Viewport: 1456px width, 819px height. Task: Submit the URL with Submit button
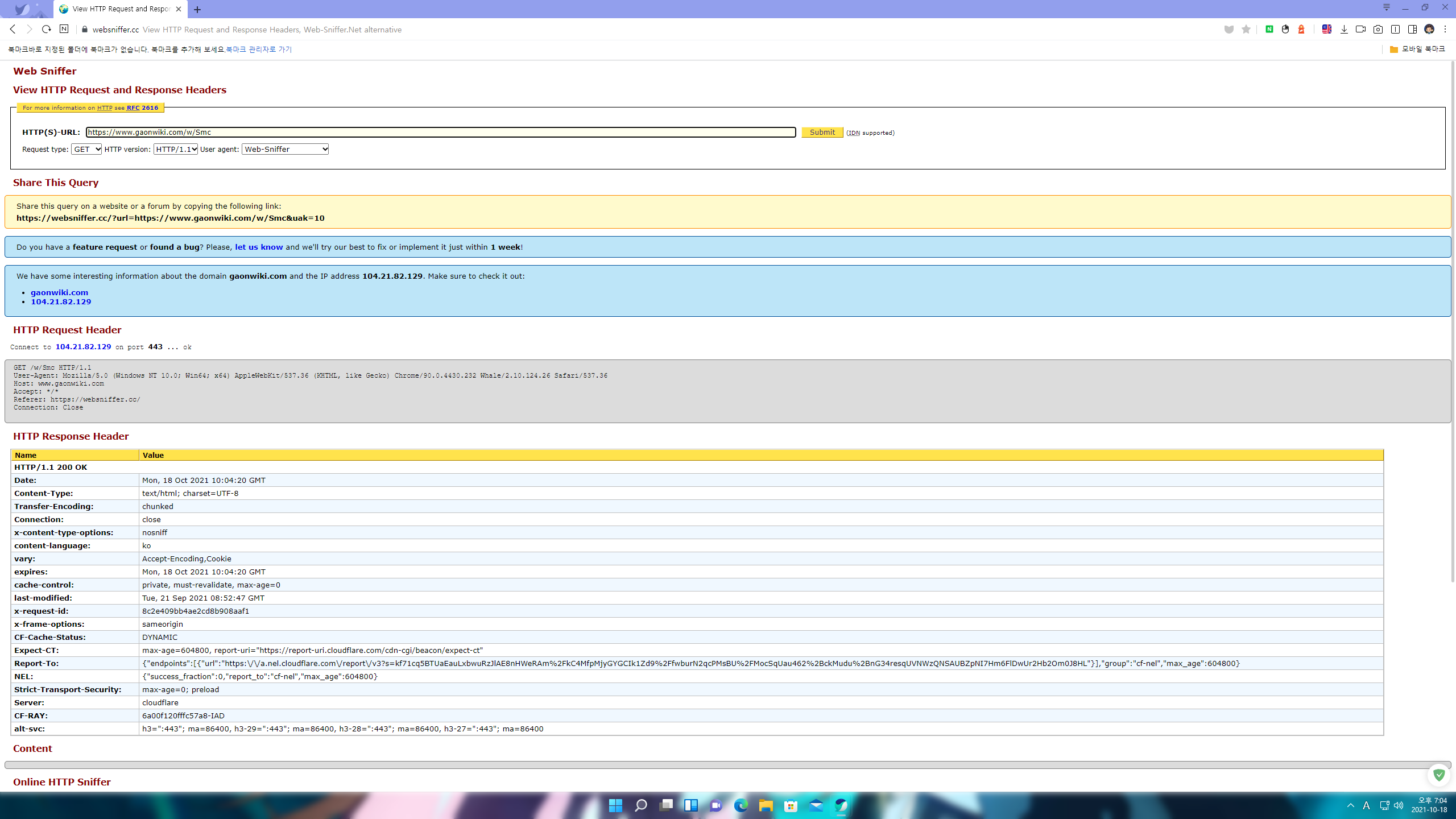coord(822,132)
